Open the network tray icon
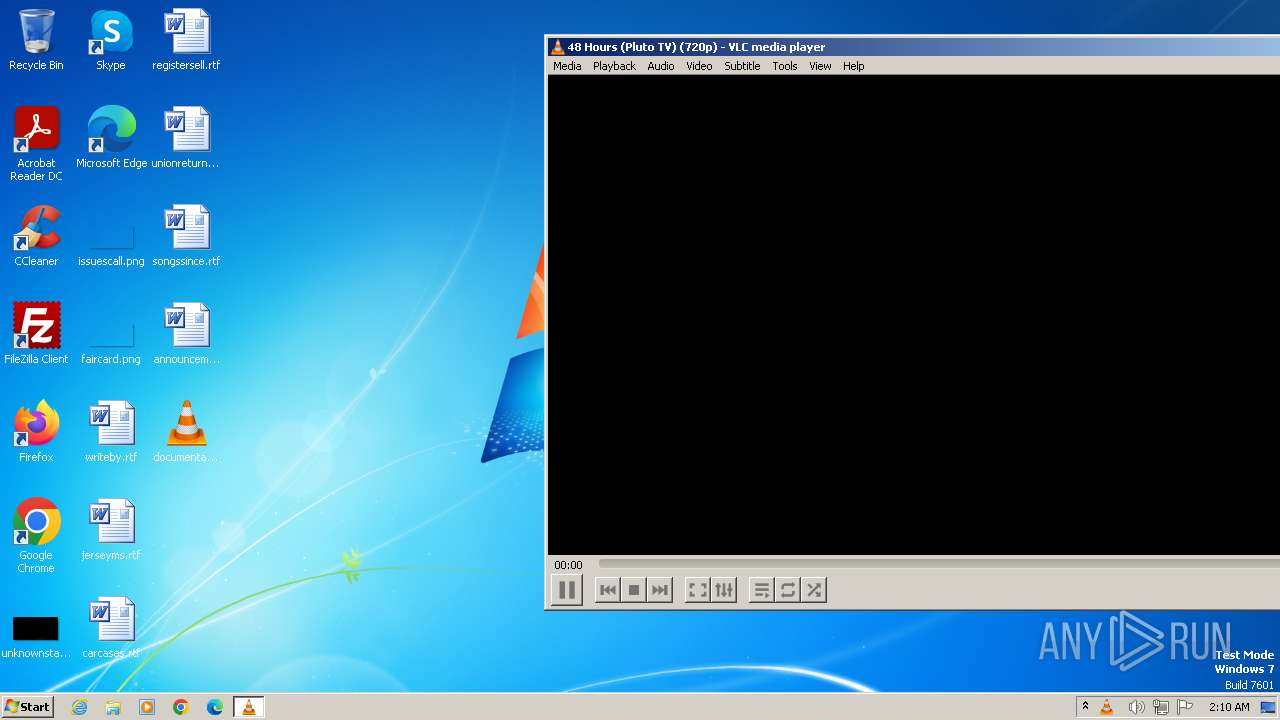 click(x=1161, y=707)
